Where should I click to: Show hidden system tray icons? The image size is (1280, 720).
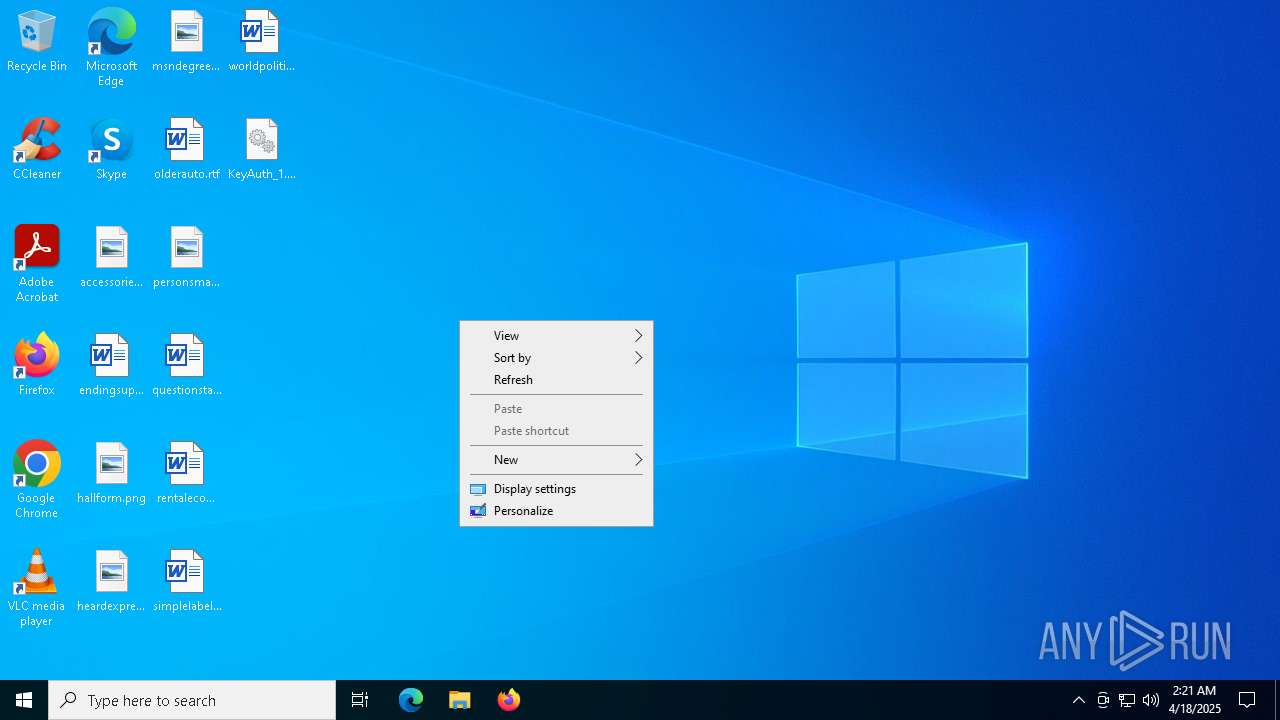click(x=1078, y=700)
